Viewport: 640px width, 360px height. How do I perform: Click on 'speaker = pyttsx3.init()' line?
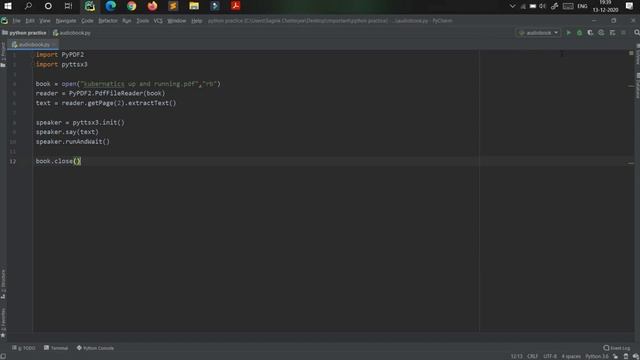click(80, 122)
